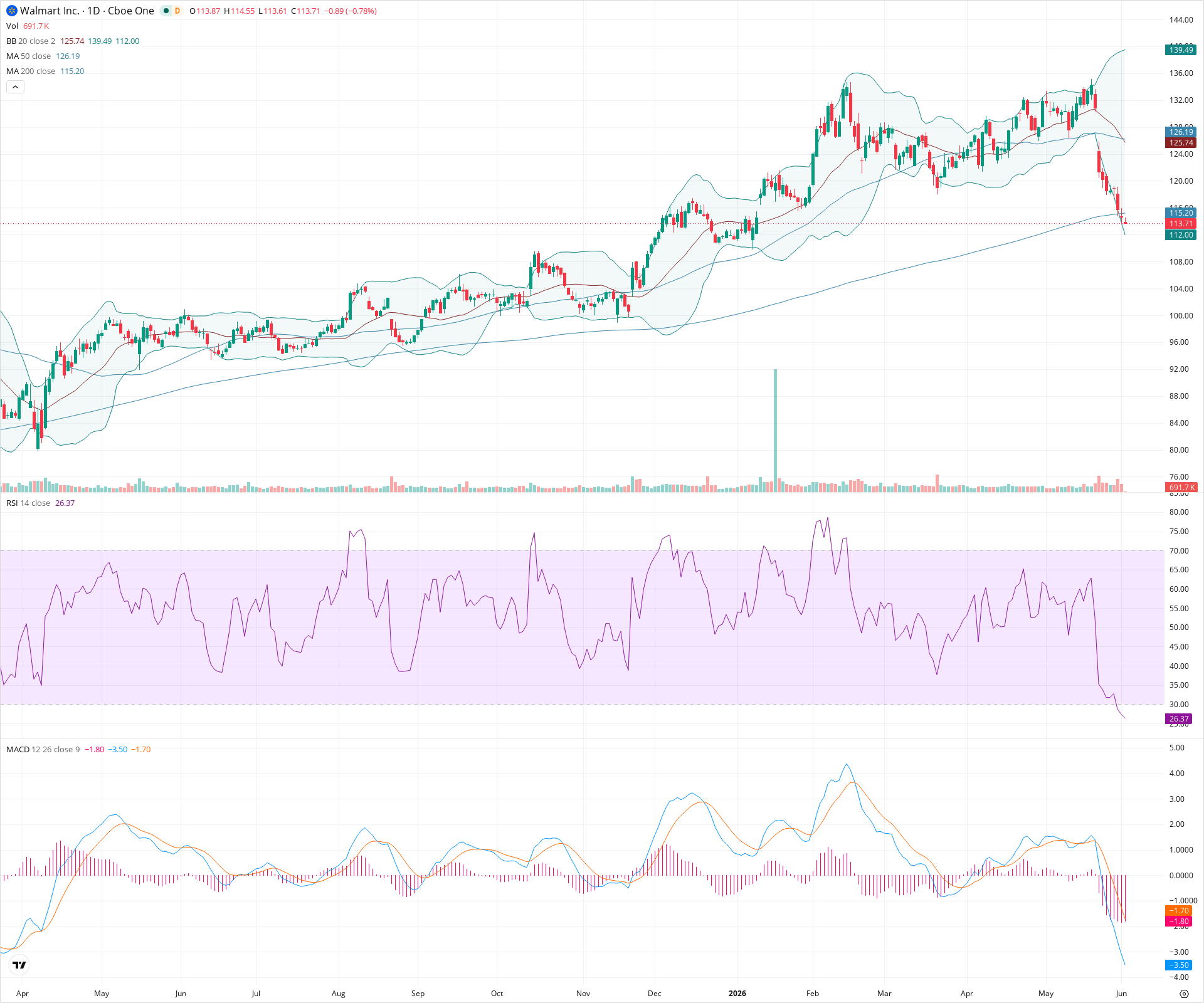Click the 126.19 MA 50 price label
Viewport: 1204px width, 1003px height.
point(1181,132)
